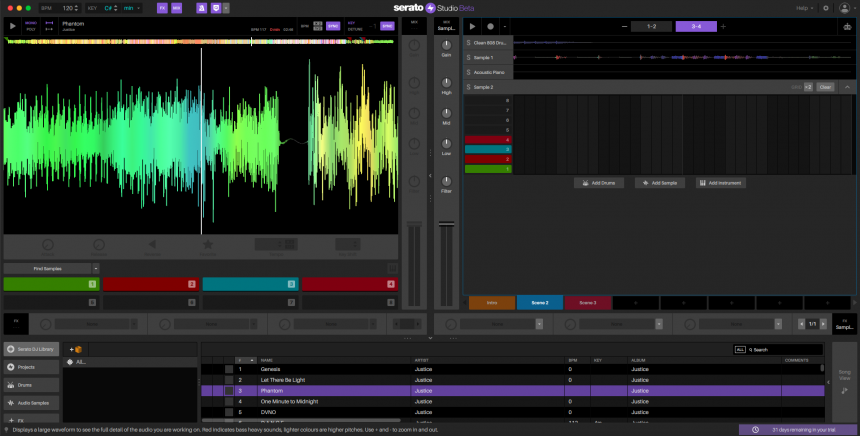860x436 pixels.
Task: Click the Clear button on Sample 2
Action: point(825,87)
